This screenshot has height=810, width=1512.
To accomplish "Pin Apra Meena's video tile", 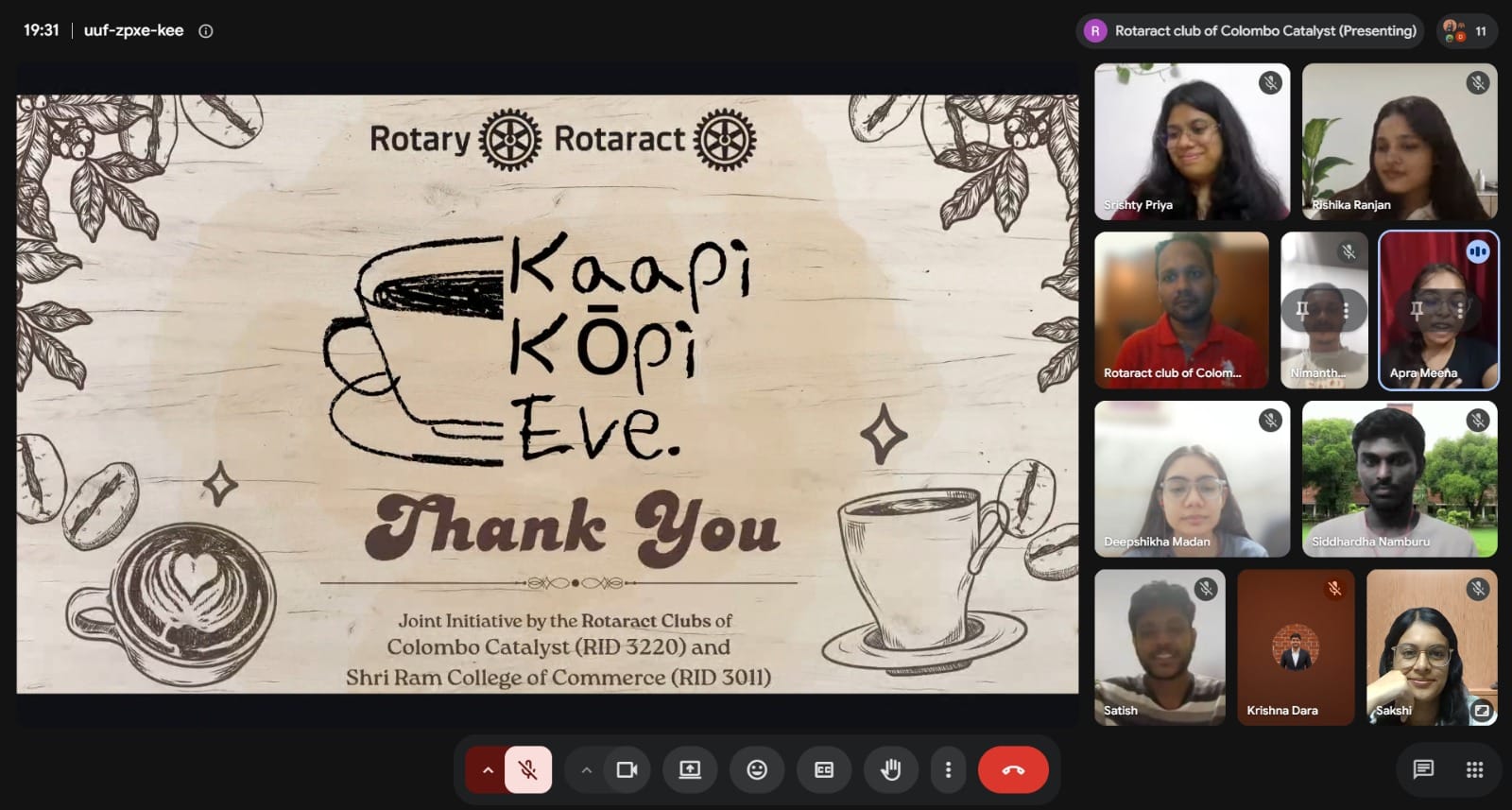I will (x=1417, y=310).
